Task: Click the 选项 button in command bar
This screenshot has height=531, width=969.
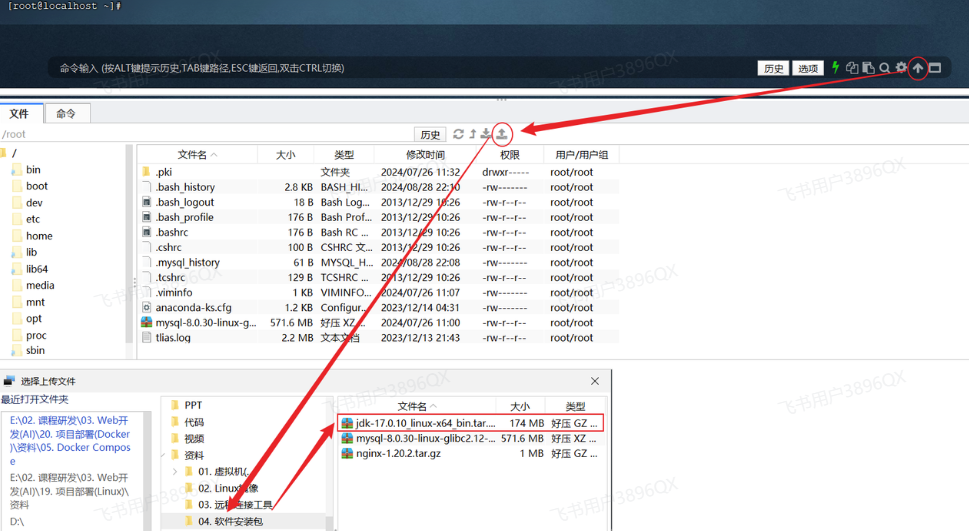Action: [x=808, y=68]
